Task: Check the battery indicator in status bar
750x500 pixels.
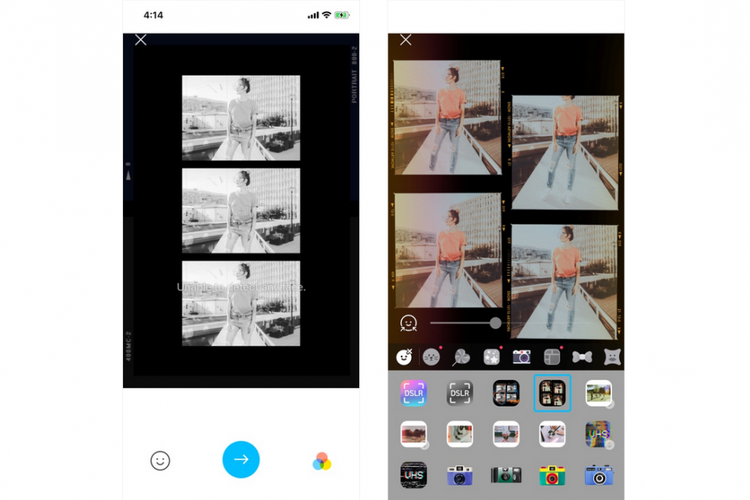Action: pyautogui.click(x=342, y=15)
